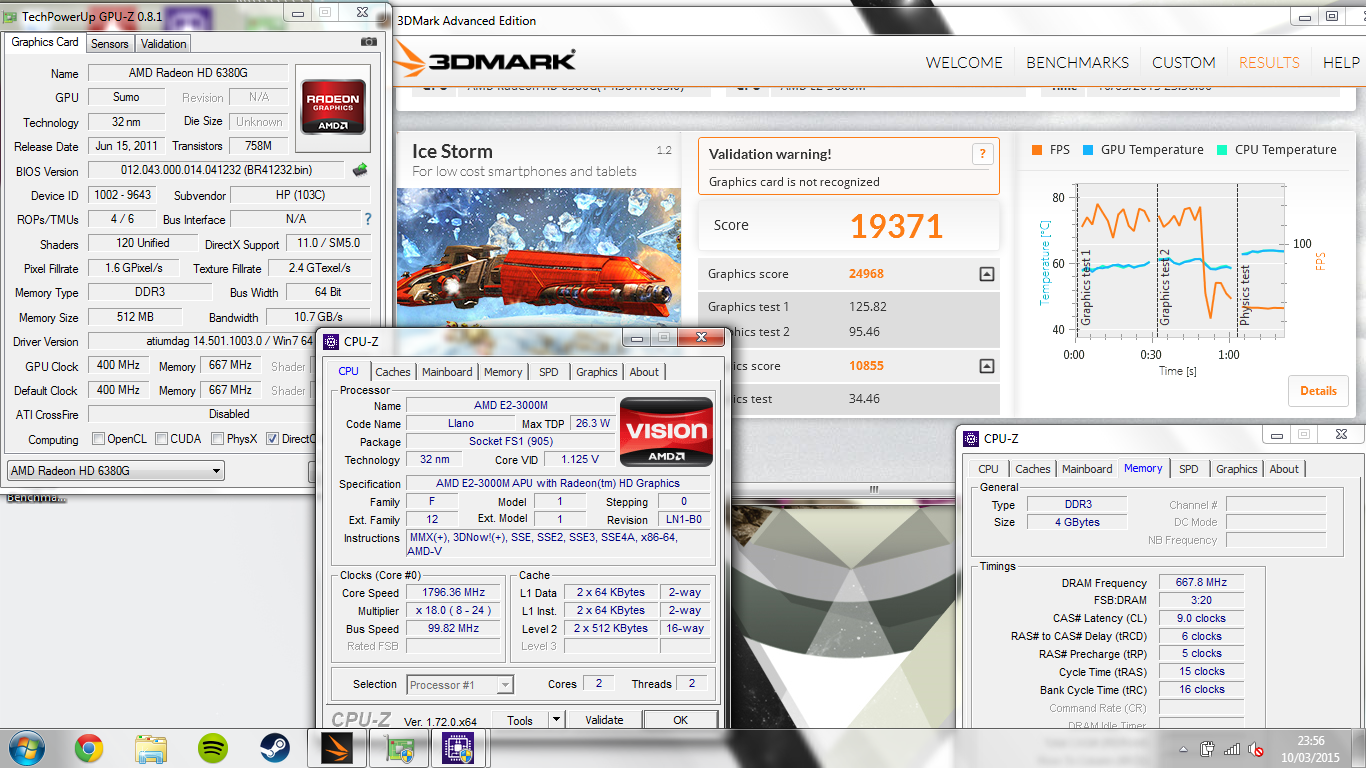Toggle the DirectCompute checkbox in GPU-Z
Viewport: 1366px width, 768px height.
point(272,439)
